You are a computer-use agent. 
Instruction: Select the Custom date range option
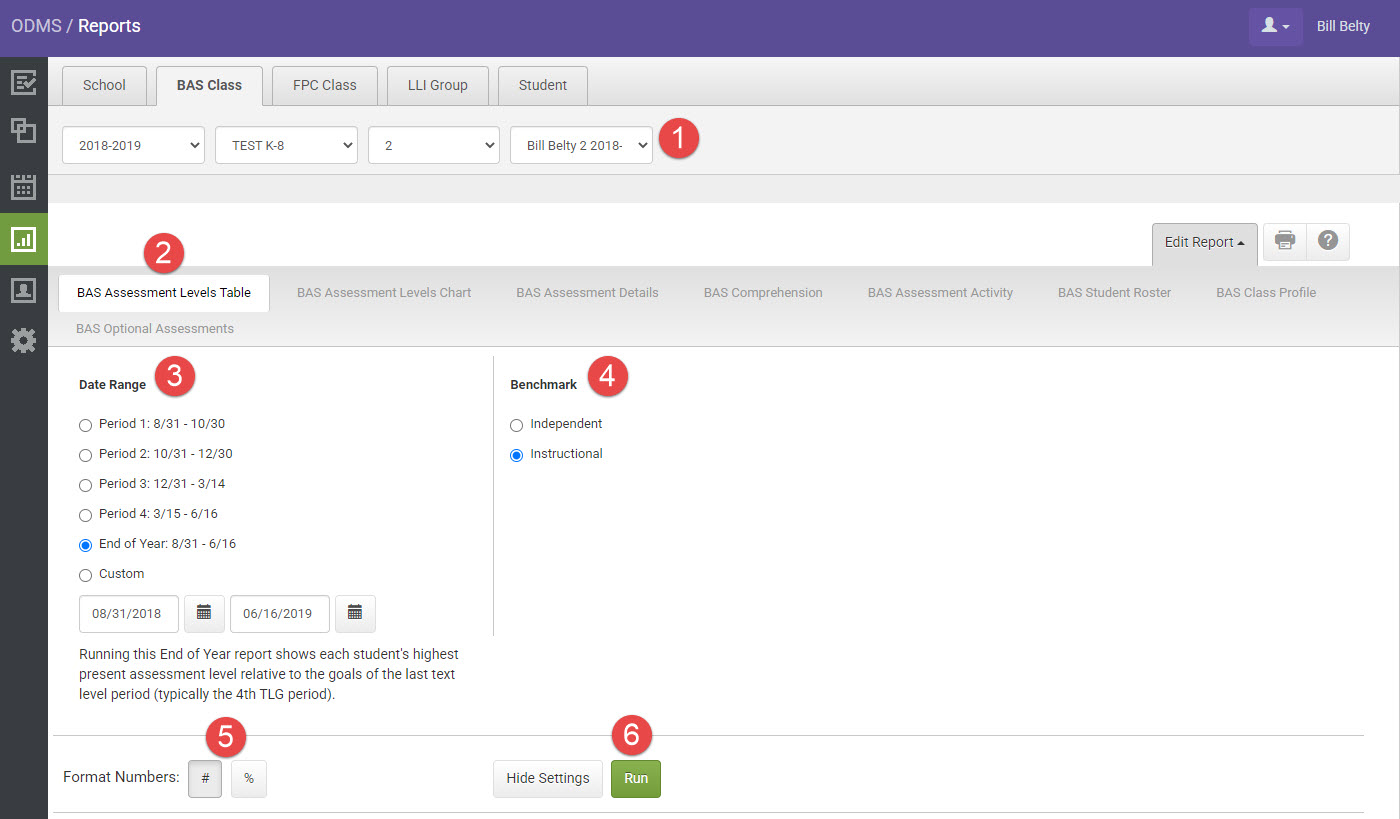[x=85, y=574]
